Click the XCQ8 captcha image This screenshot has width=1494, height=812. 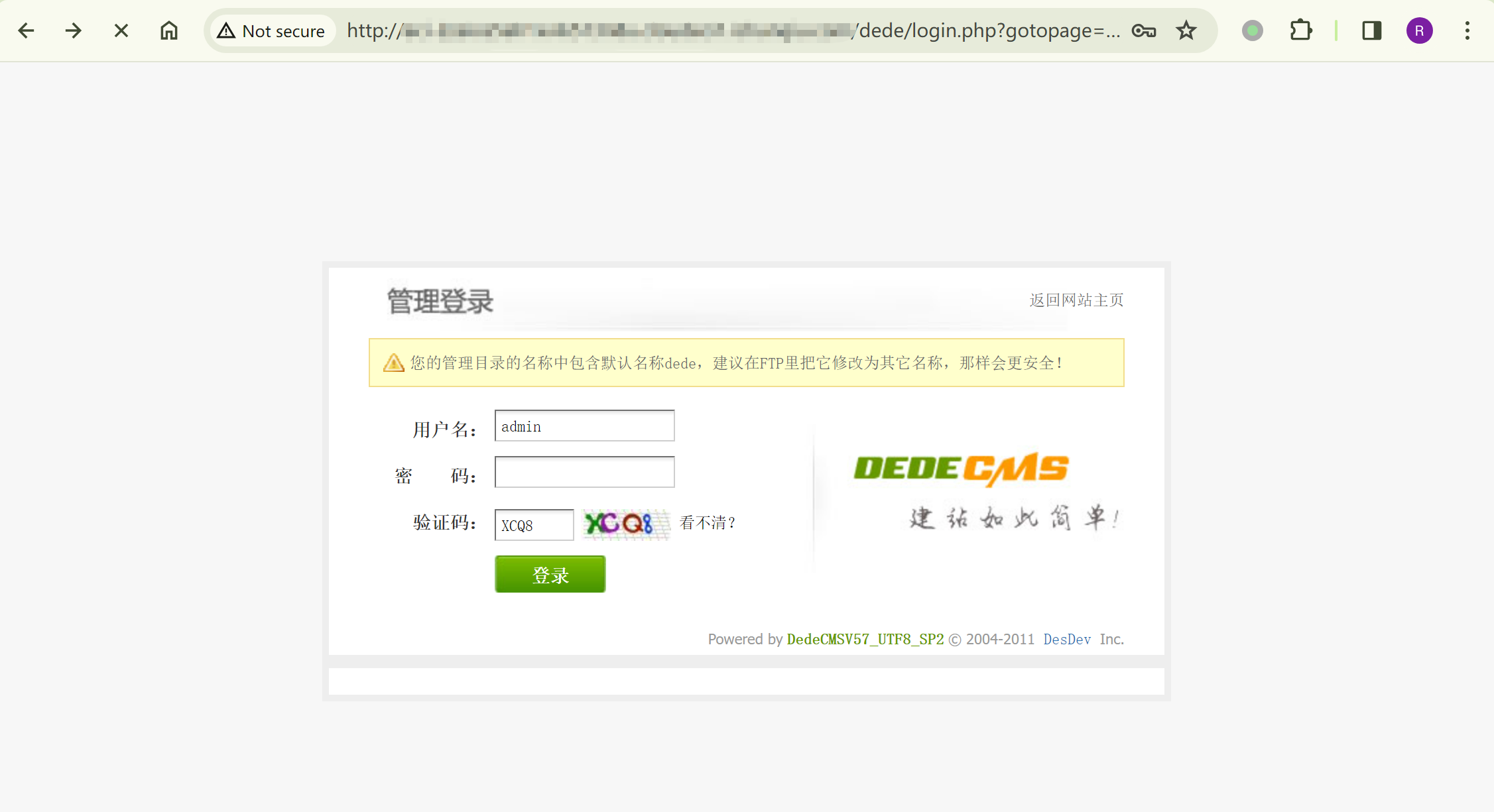pos(625,524)
